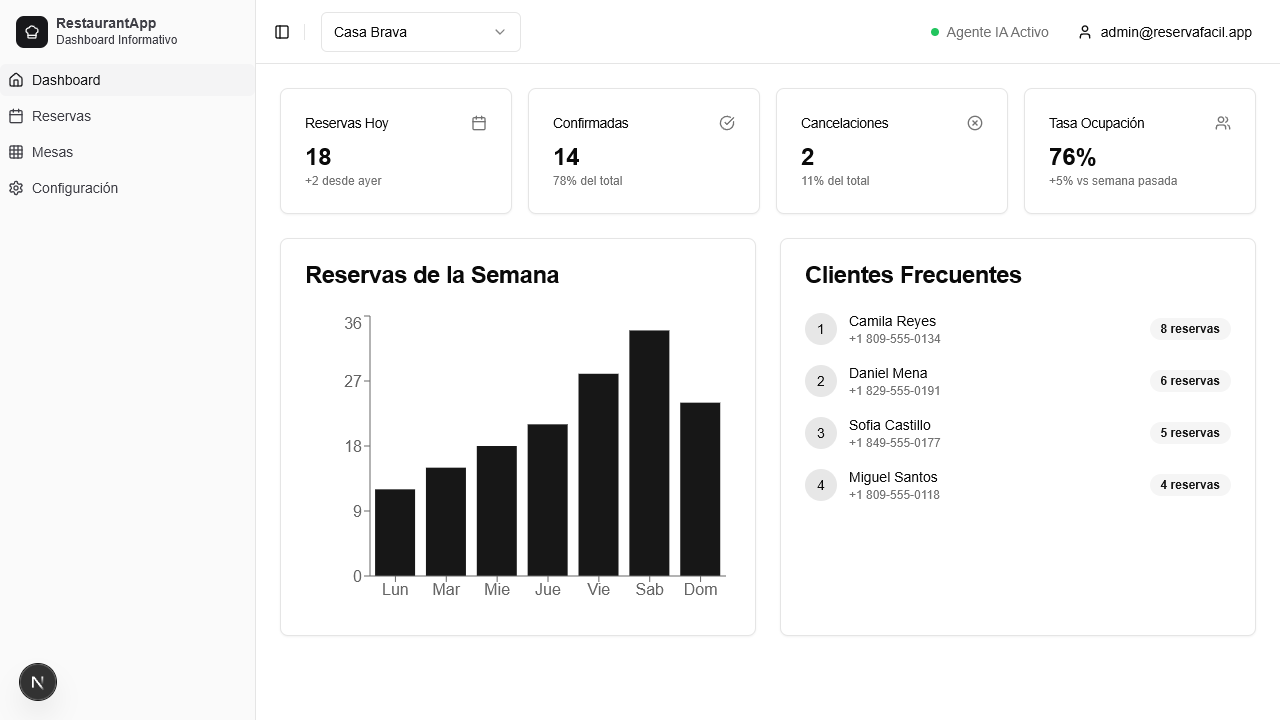Viewport: 1280px width, 720px height.
Task: Select the number 3 badge for Sofia Castillo
Action: 821,433
